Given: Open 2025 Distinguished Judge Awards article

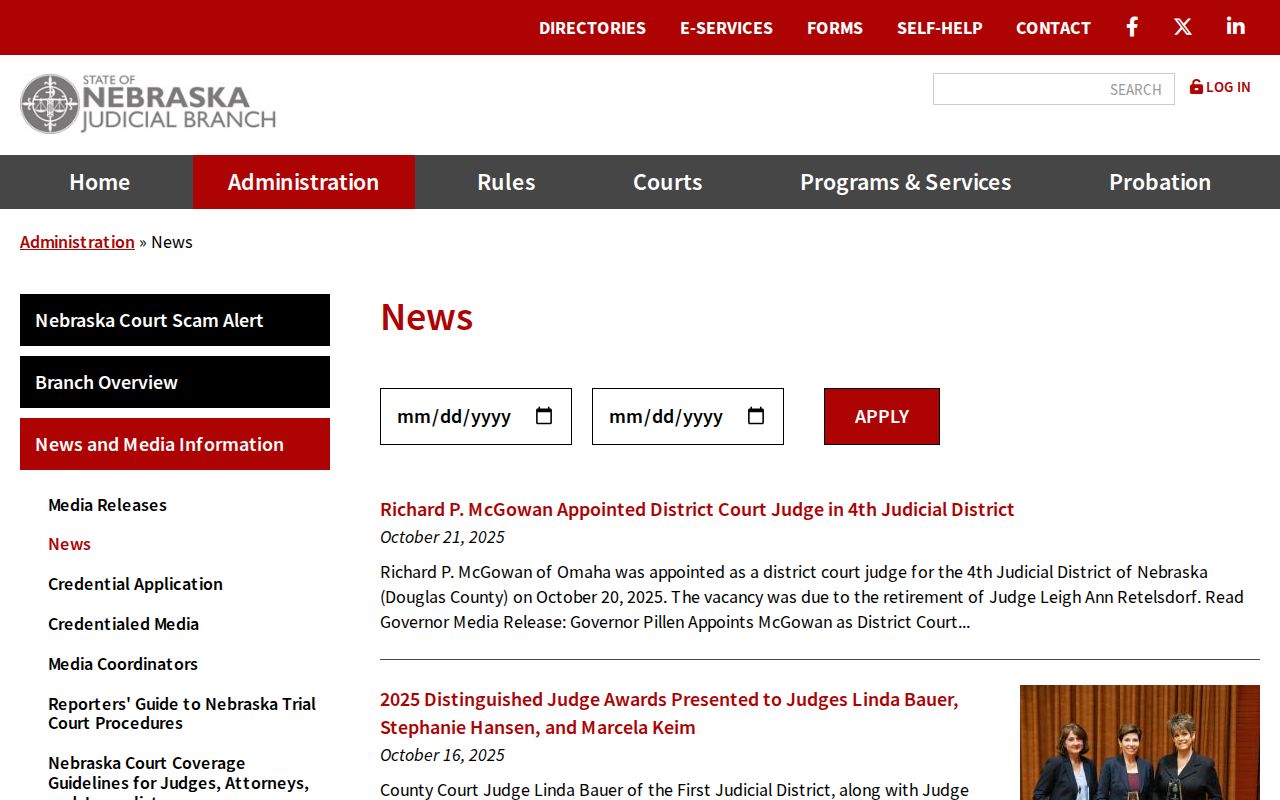Looking at the screenshot, I should (x=669, y=713).
